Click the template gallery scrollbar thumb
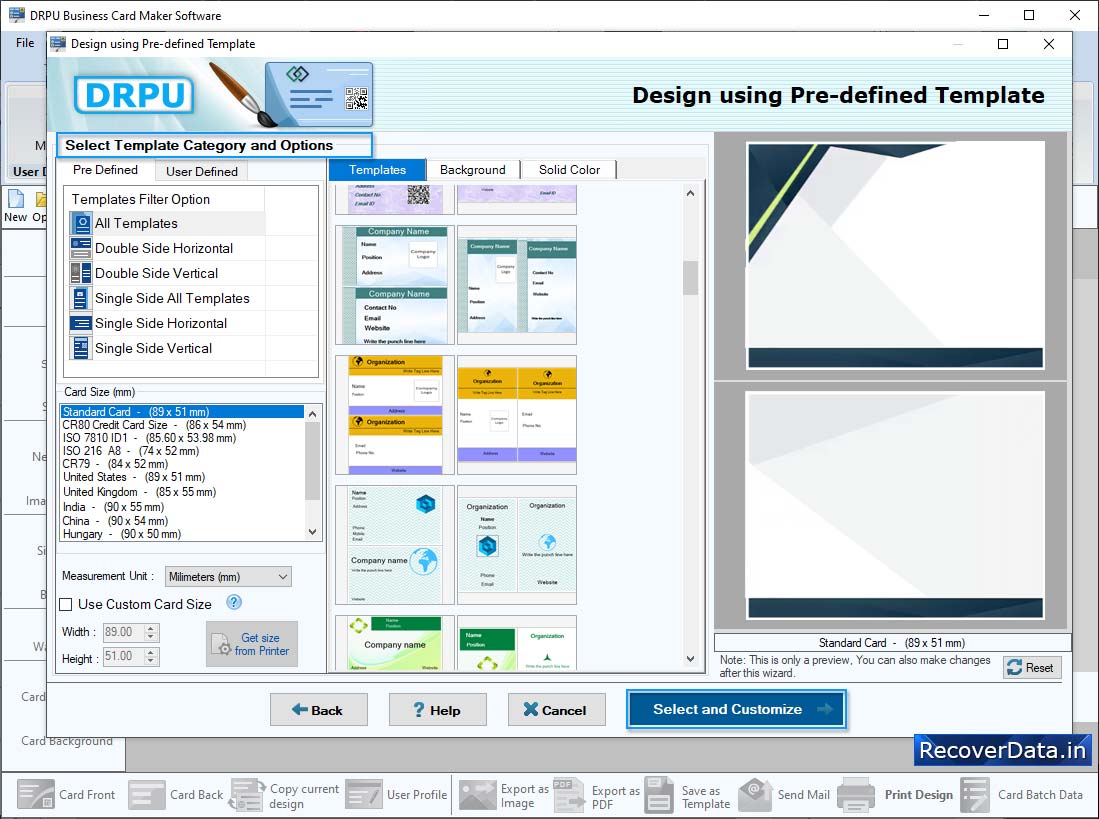The width and height of the screenshot is (1099, 819). click(x=690, y=277)
